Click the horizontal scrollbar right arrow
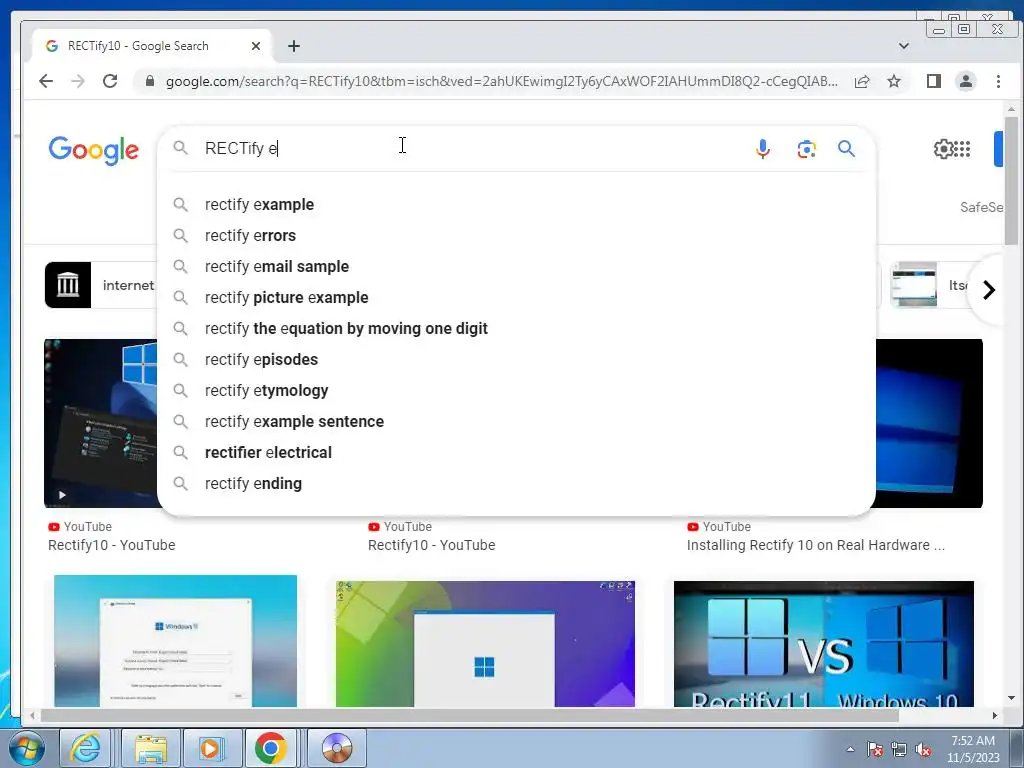This screenshot has height=768, width=1024. pos(995,716)
